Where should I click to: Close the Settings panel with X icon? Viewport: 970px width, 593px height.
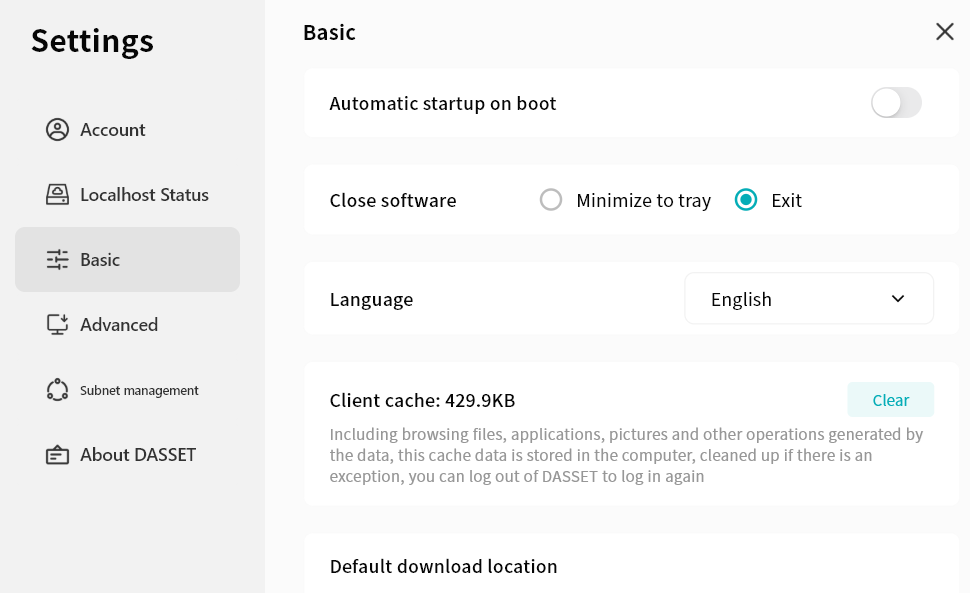point(944,32)
